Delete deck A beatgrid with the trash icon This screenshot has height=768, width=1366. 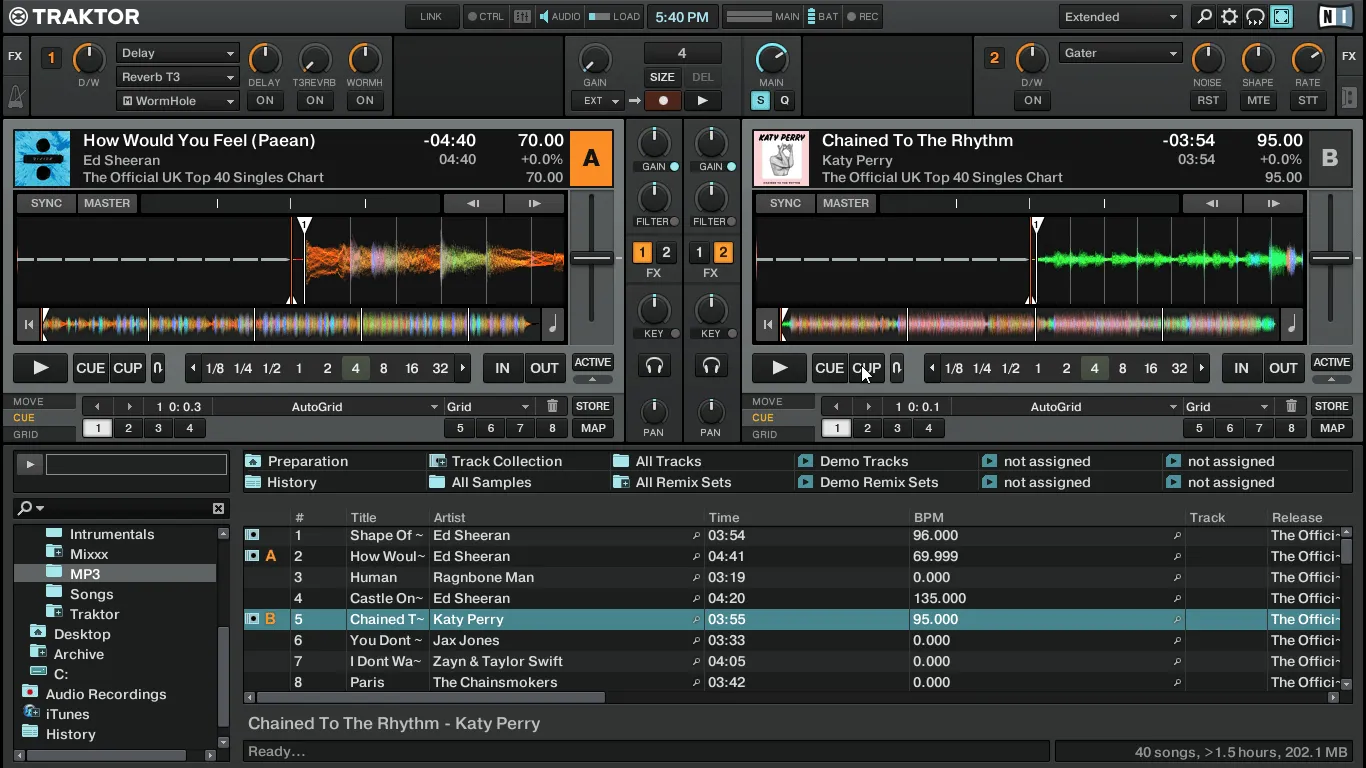click(x=551, y=406)
